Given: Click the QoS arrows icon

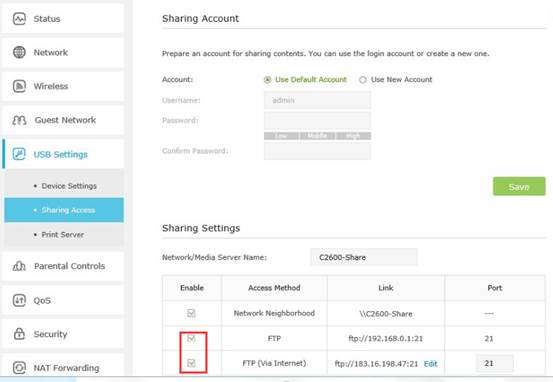Looking at the screenshot, I should (x=19, y=300).
